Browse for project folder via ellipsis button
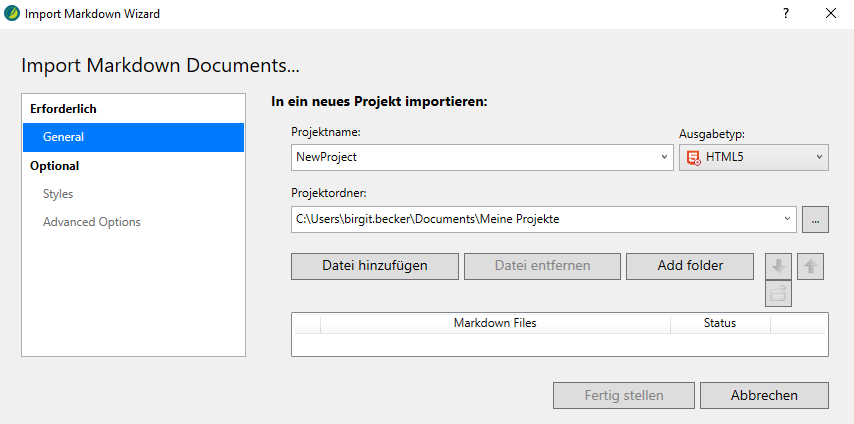Viewport: 854px width, 424px height. click(815, 219)
